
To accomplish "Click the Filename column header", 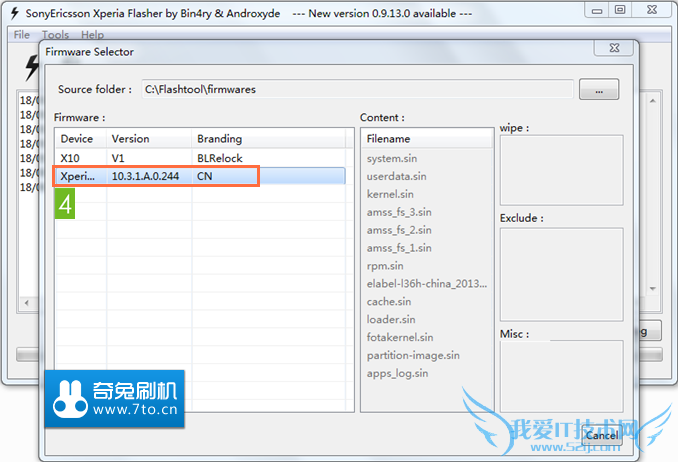I will (x=427, y=139).
